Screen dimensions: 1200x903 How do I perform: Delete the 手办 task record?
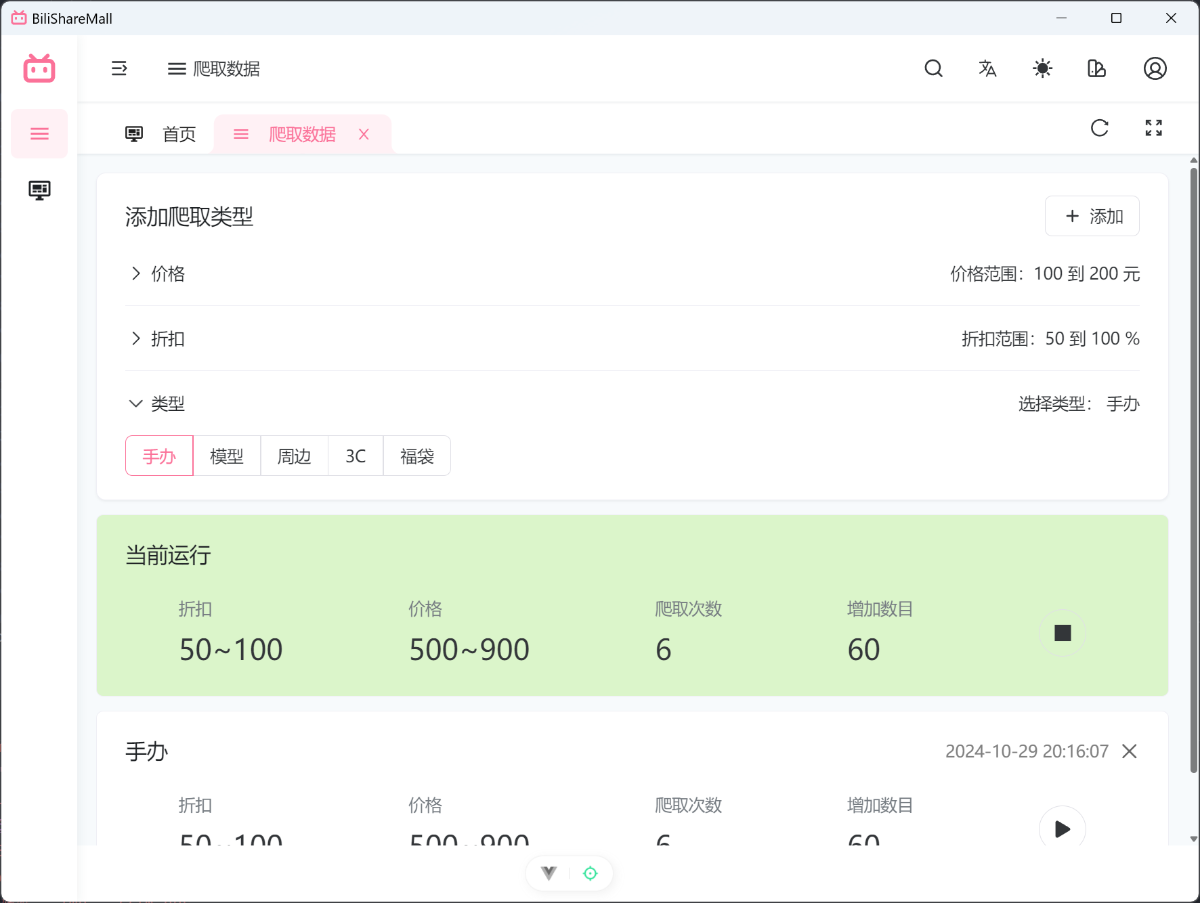coord(1129,751)
